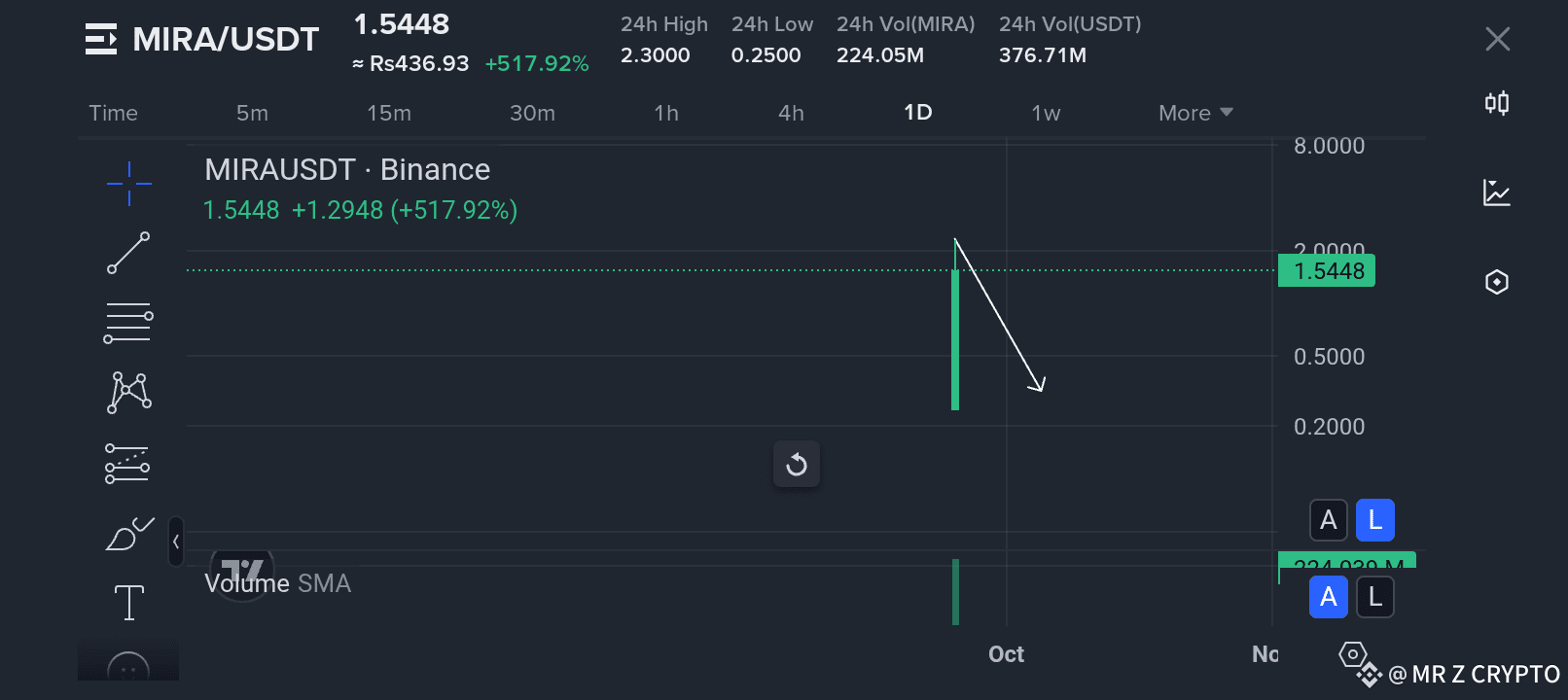Select the text annotation tool
This screenshot has width=1568, height=700.
coord(128,603)
